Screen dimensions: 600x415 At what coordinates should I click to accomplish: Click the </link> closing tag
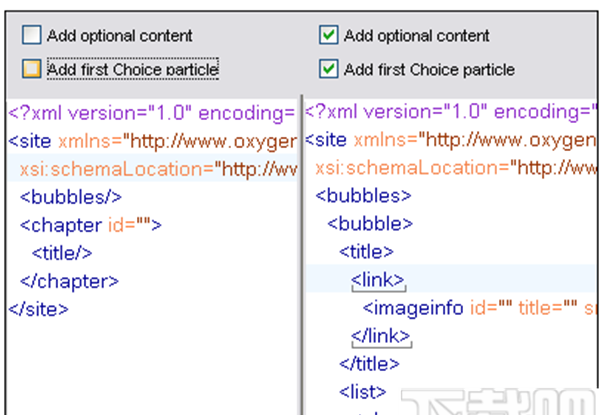pos(381,336)
